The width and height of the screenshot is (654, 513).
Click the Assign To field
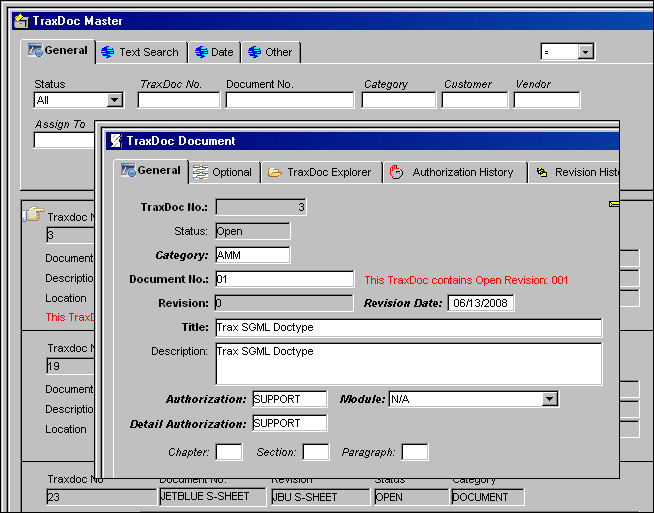64,140
